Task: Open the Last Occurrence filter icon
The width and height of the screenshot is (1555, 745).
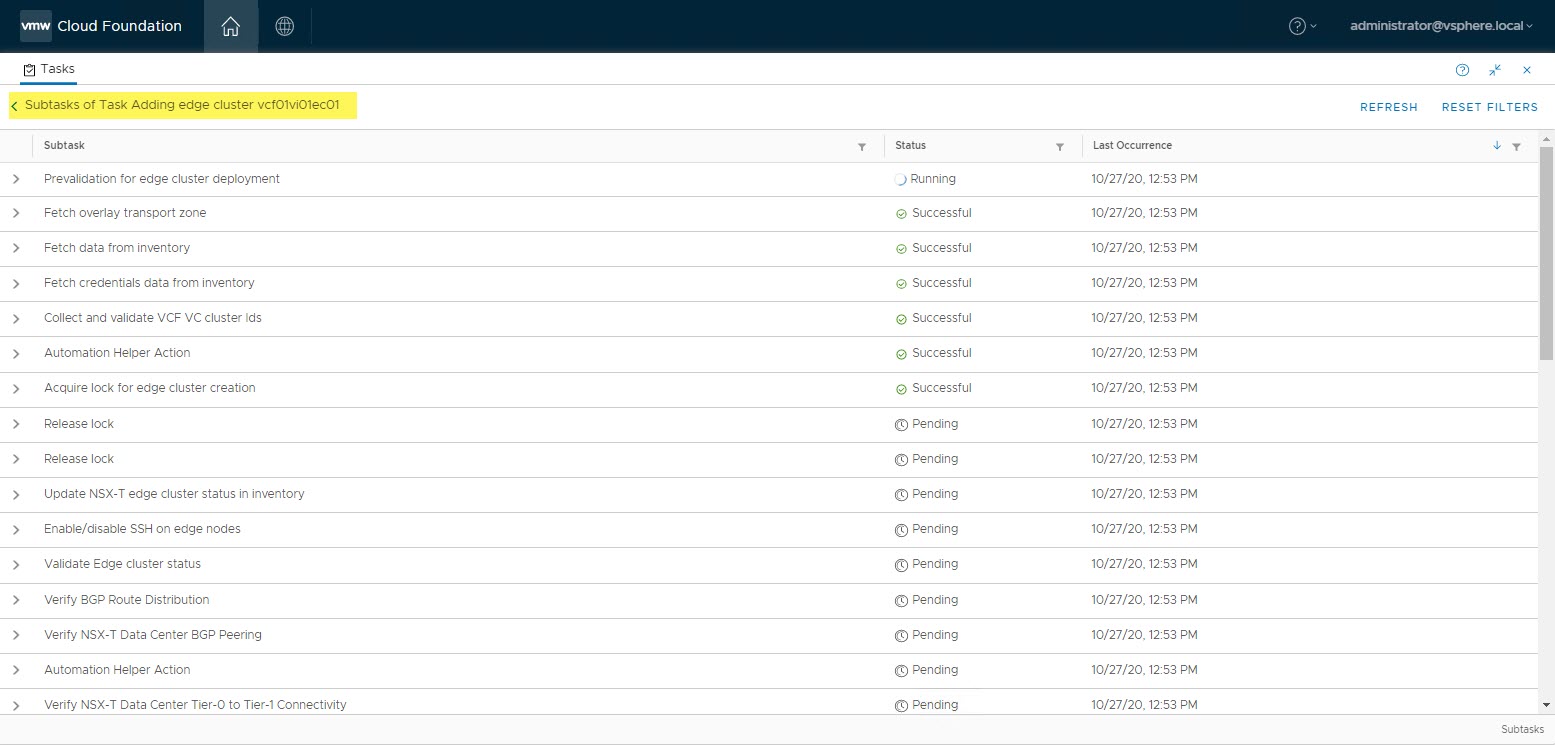Action: coord(1516,147)
